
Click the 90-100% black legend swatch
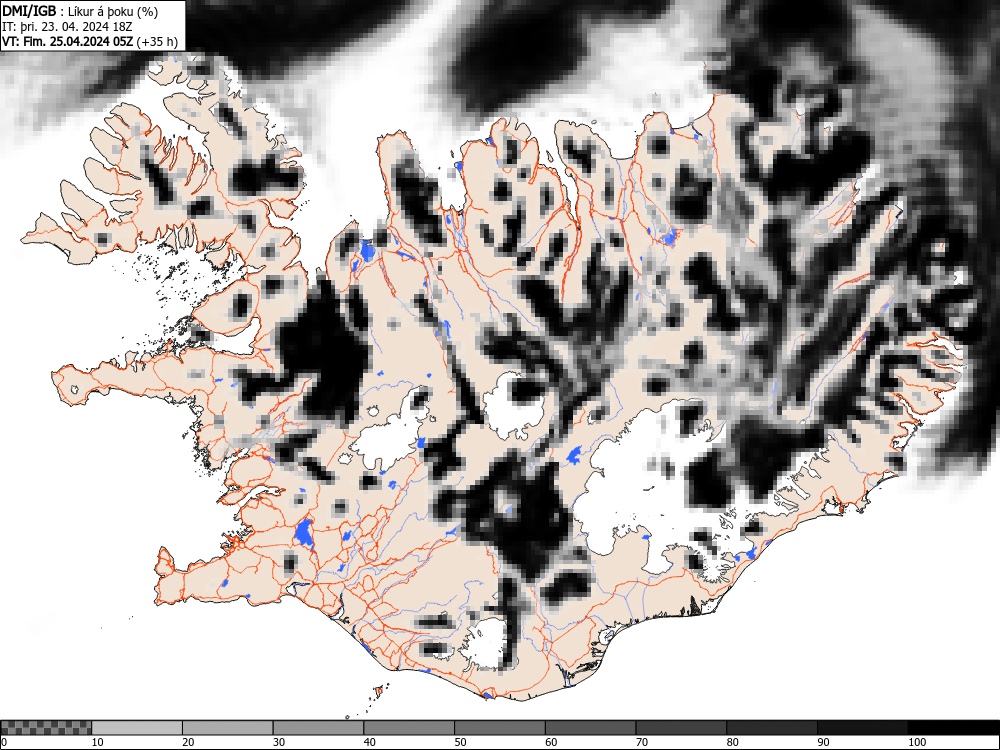[x=862, y=728]
